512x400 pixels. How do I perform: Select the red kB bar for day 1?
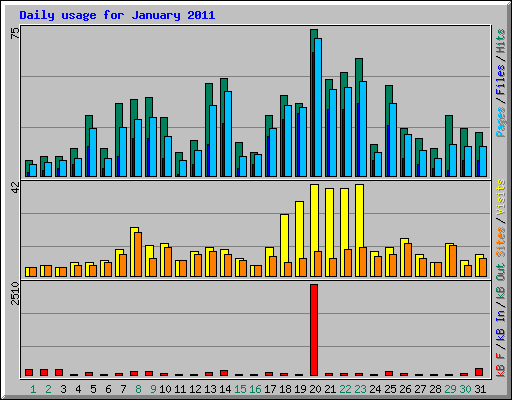29,372
